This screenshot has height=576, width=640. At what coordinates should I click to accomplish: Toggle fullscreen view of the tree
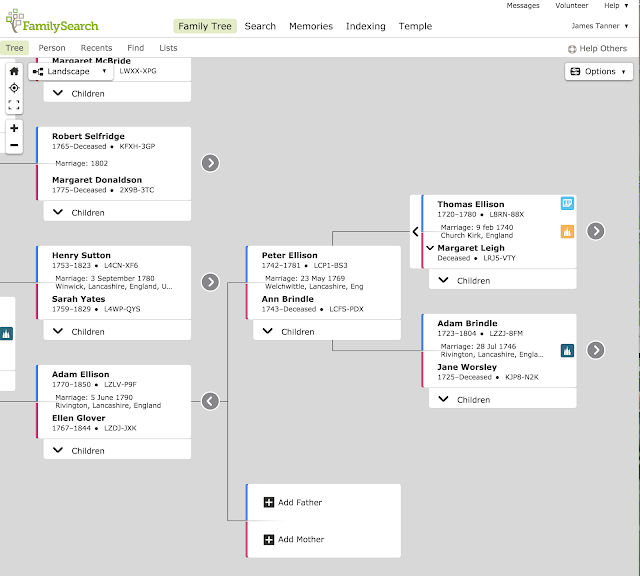[14, 105]
